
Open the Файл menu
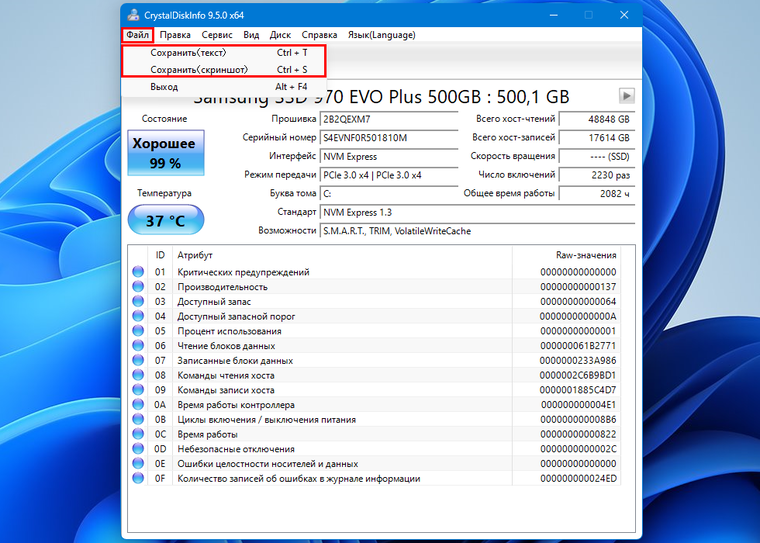137,35
